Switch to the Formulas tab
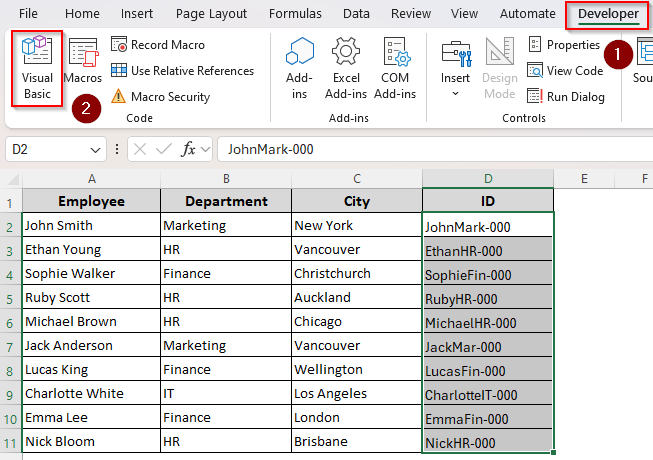The width and height of the screenshot is (653, 460). click(x=295, y=14)
